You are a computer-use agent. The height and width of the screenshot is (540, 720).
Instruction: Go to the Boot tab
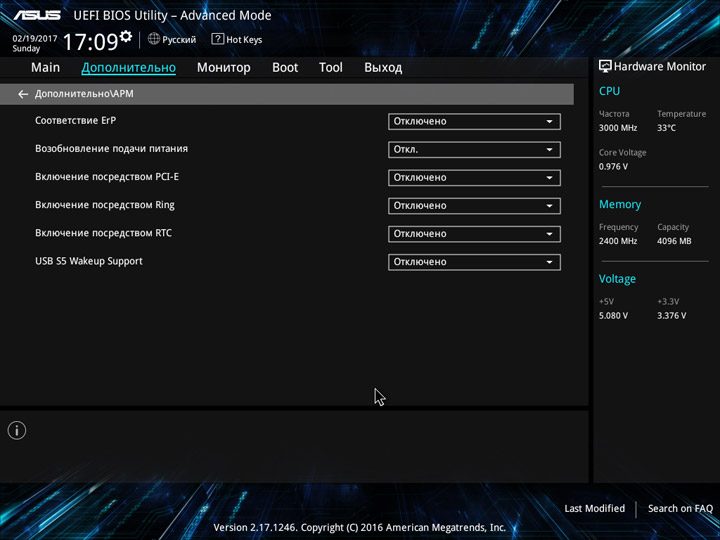click(x=285, y=68)
